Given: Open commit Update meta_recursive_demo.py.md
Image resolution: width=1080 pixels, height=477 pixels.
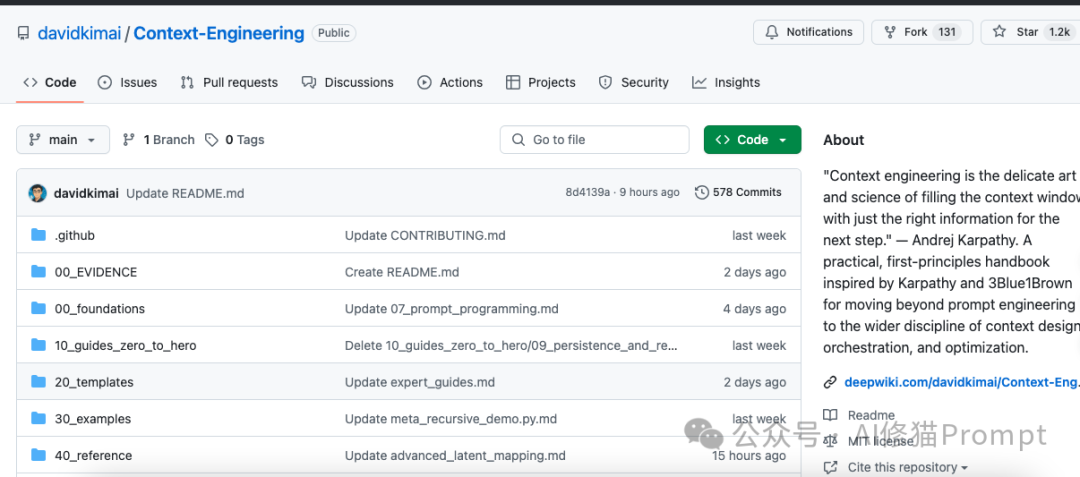Looking at the screenshot, I should [x=450, y=419].
